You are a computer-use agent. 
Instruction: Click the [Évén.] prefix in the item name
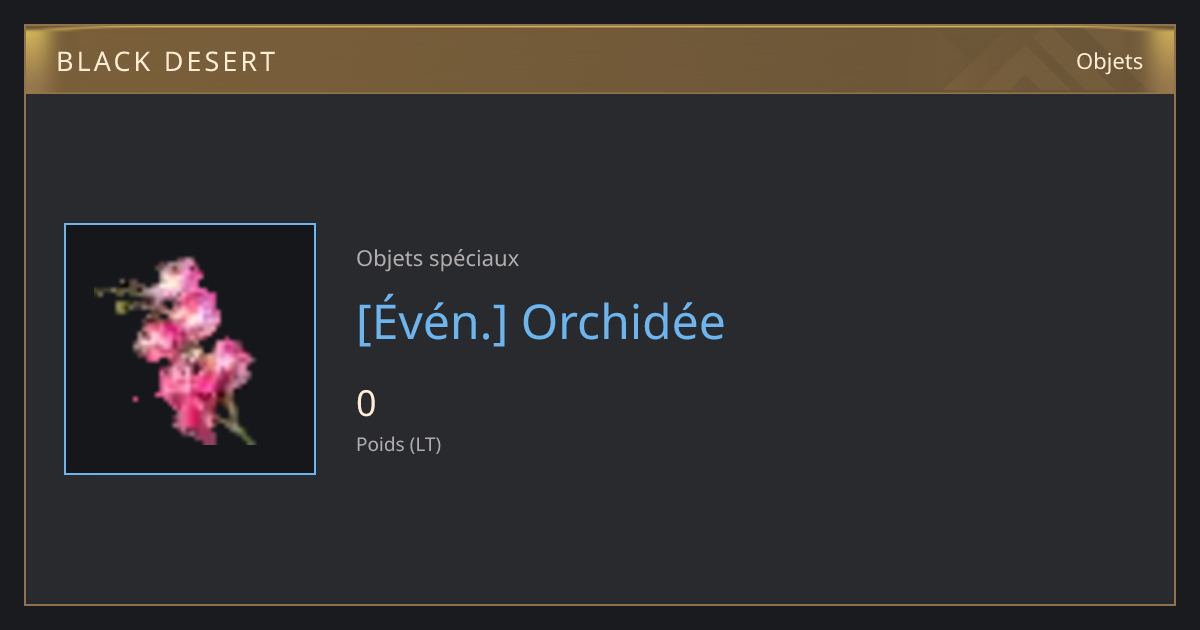[431, 322]
